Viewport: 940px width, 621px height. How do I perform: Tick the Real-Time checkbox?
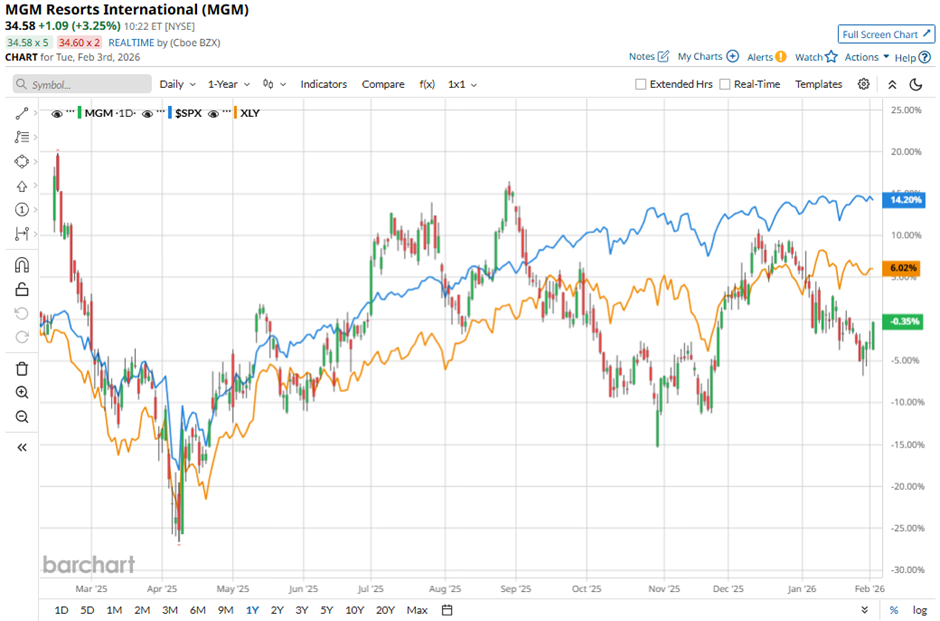point(725,85)
